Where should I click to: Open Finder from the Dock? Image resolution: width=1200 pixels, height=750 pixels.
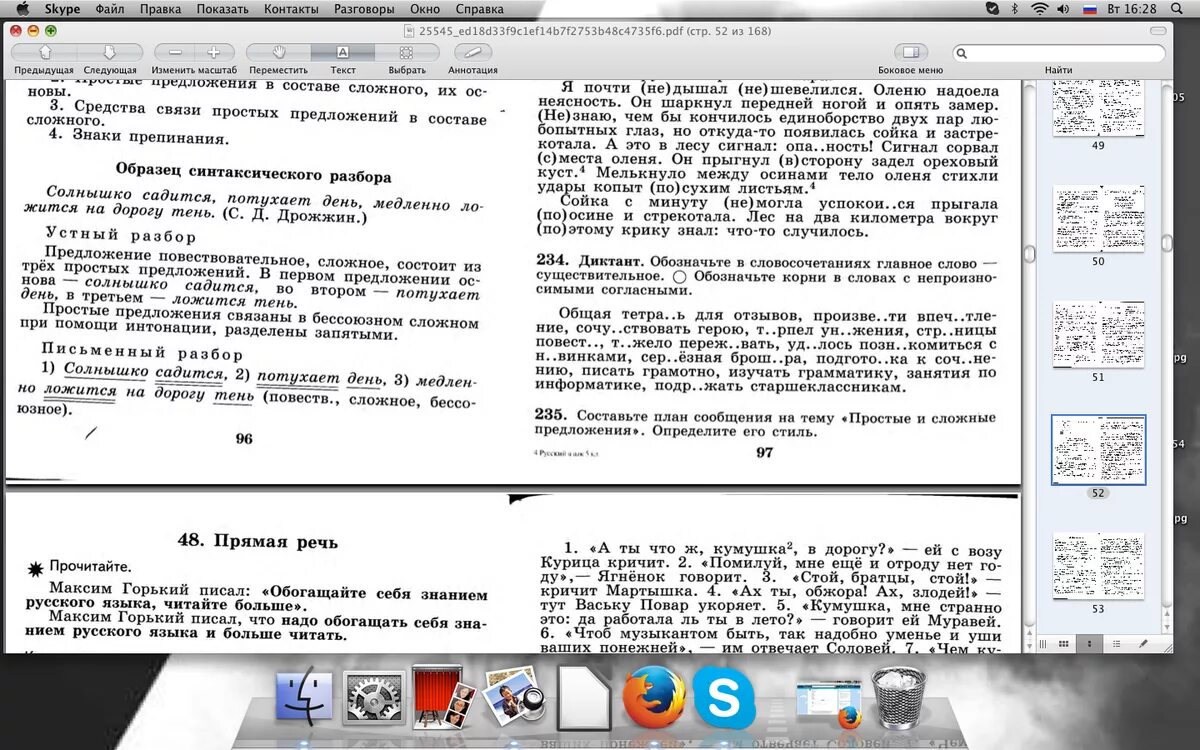[x=303, y=696]
